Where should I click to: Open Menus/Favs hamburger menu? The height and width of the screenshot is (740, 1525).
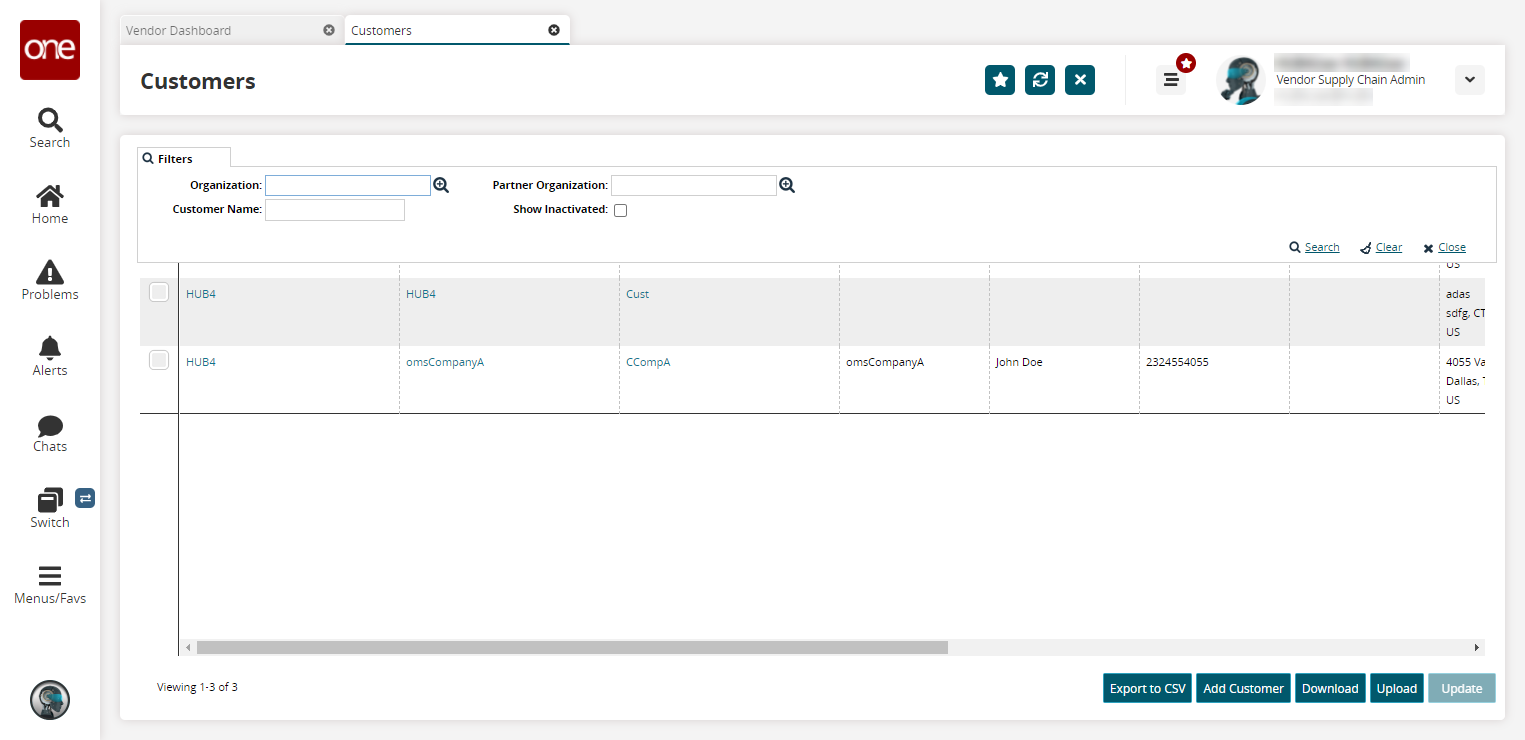pyautogui.click(x=50, y=585)
